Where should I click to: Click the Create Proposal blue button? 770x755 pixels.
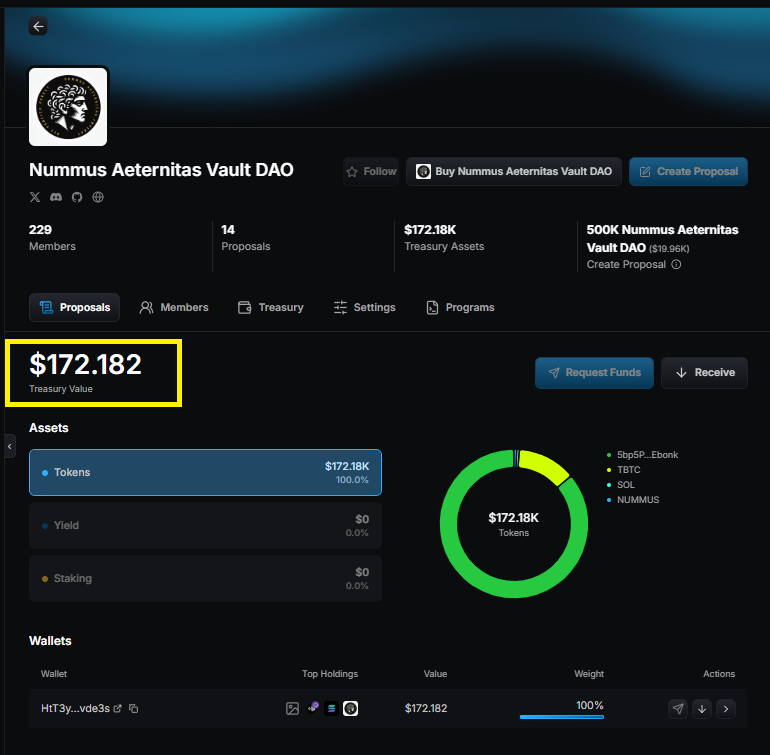tap(688, 171)
